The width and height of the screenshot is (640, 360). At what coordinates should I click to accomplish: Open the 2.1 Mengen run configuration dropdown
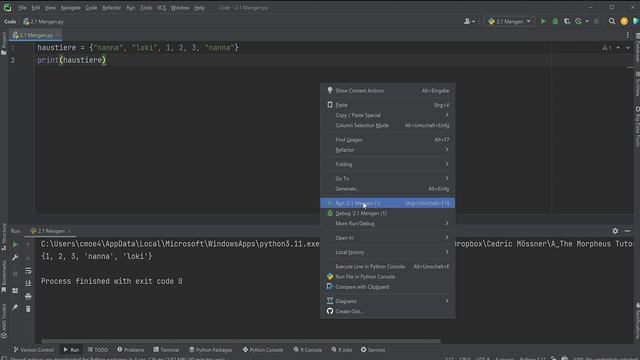tap(509, 21)
